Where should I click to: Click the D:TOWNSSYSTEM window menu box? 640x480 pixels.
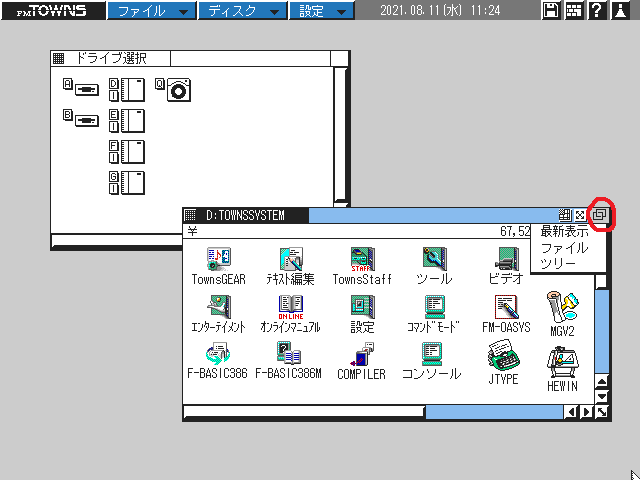coord(190,215)
